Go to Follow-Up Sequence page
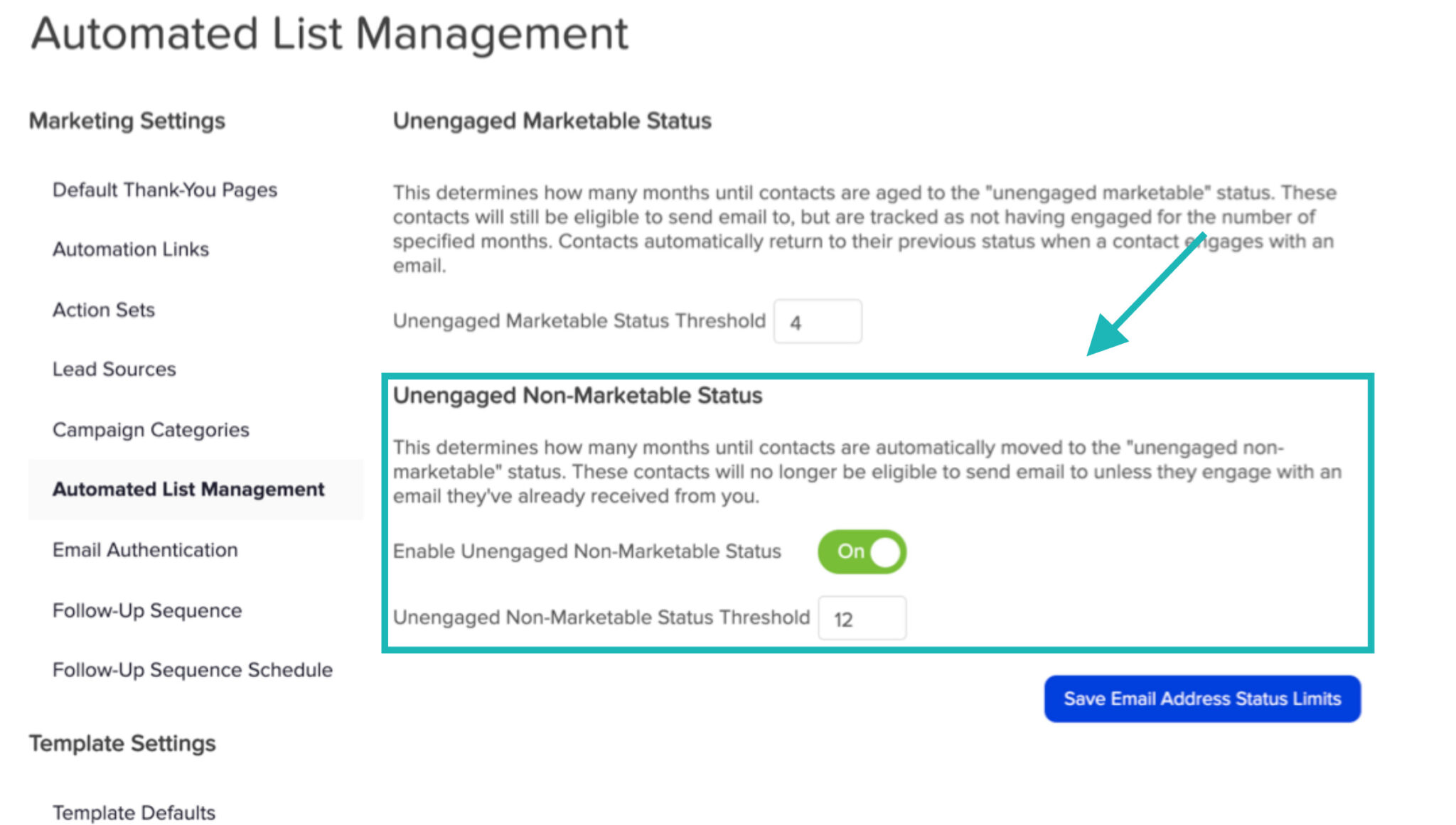The image size is (1456, 825). (147, 610)
